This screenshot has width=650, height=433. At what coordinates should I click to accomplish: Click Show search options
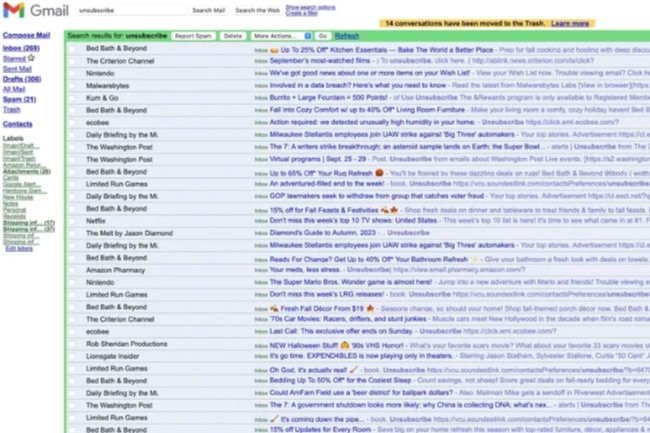click(310, 7)
